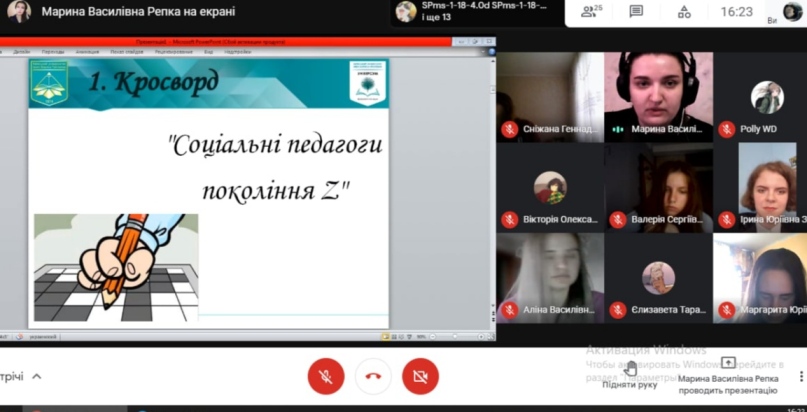Click the presenter name Марина Василівна Репка на екрані
Screen dimensions: 807x412
coord(138,11)
